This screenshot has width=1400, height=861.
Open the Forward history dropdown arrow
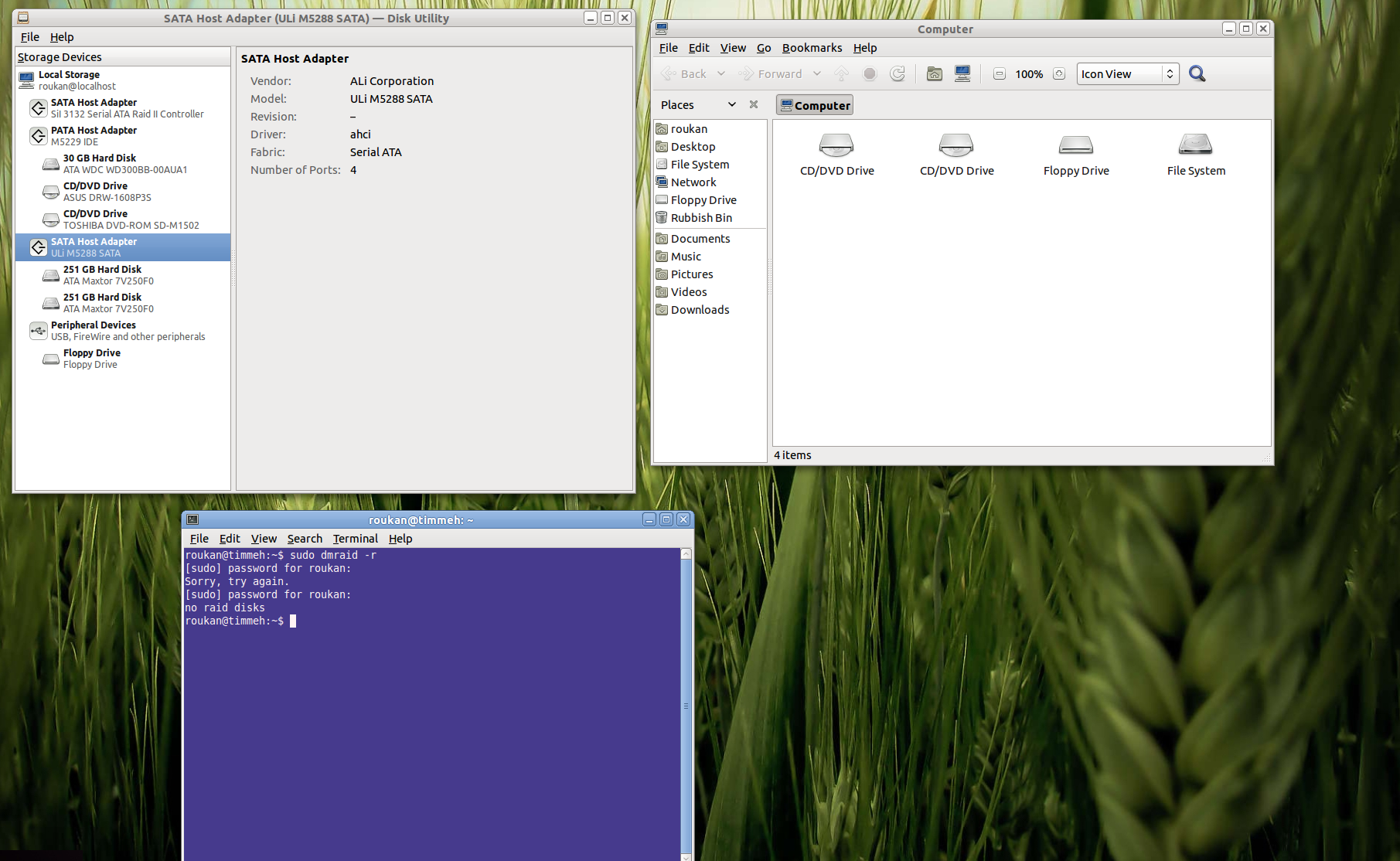[817, 74]
